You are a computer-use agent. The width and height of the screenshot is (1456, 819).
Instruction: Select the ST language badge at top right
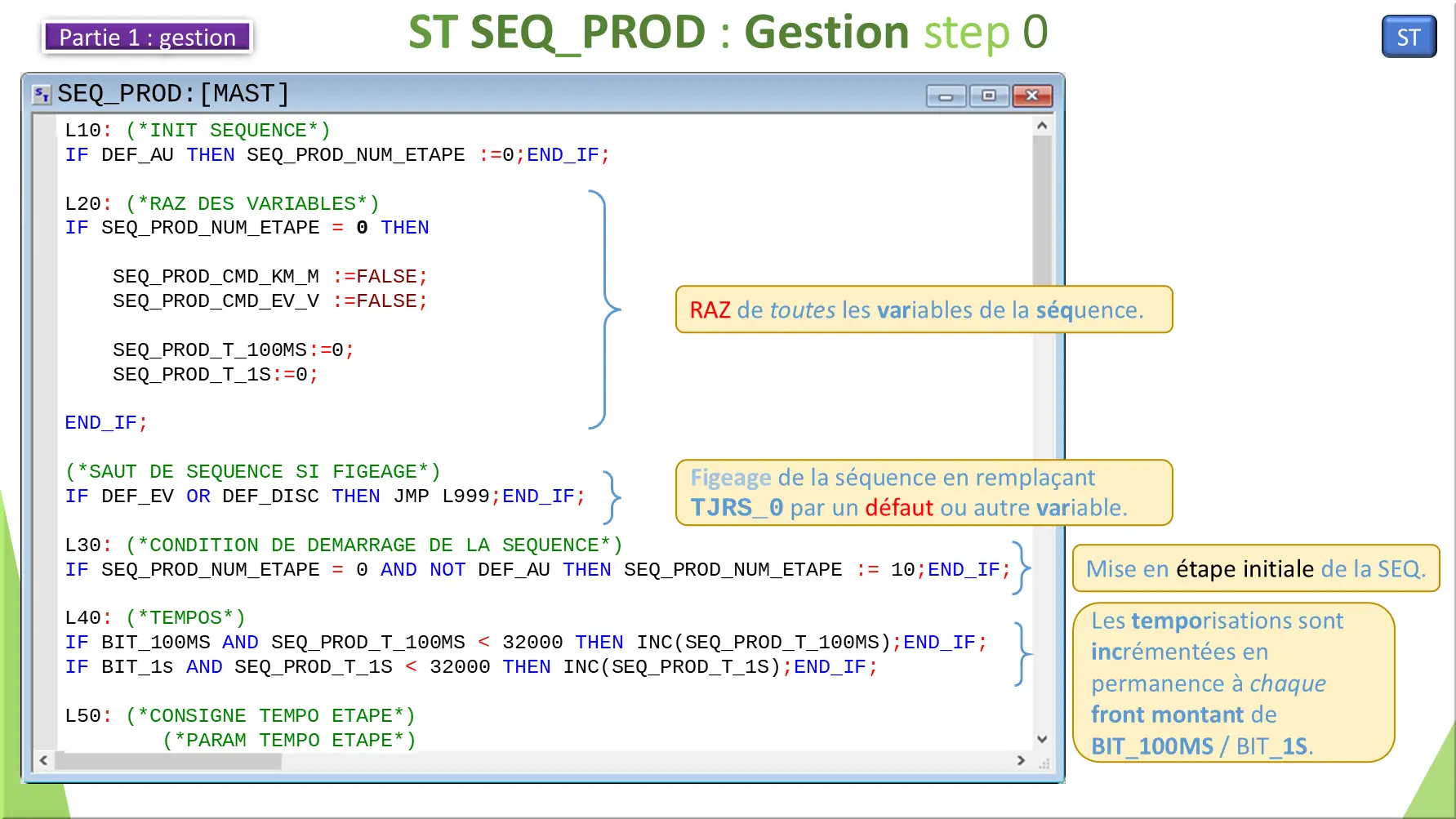[x=1408, y=36]
